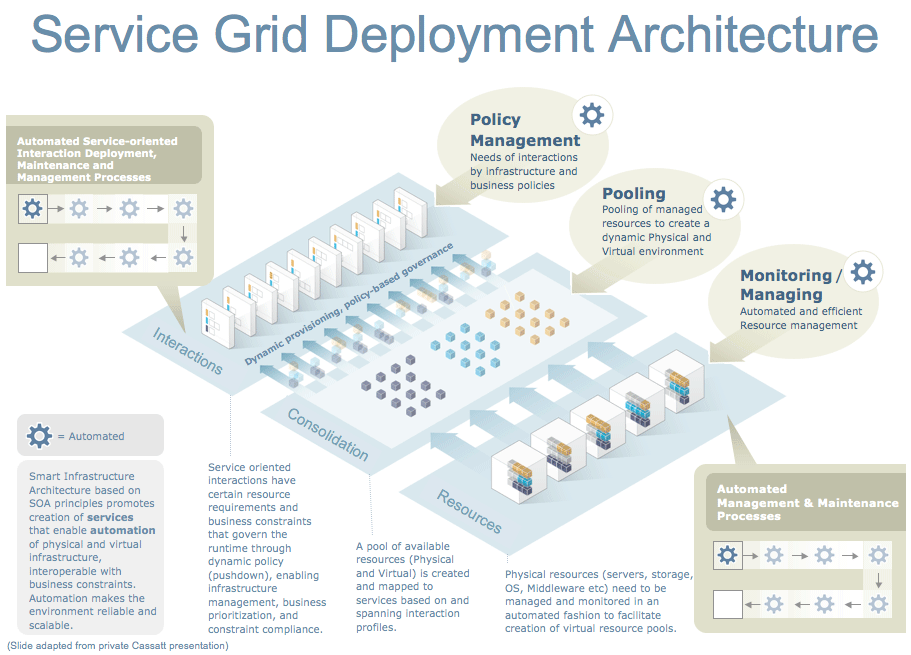The image size is (911, 655).
Task: Select the dark gray cube cluster
Action: coord(403,386)
